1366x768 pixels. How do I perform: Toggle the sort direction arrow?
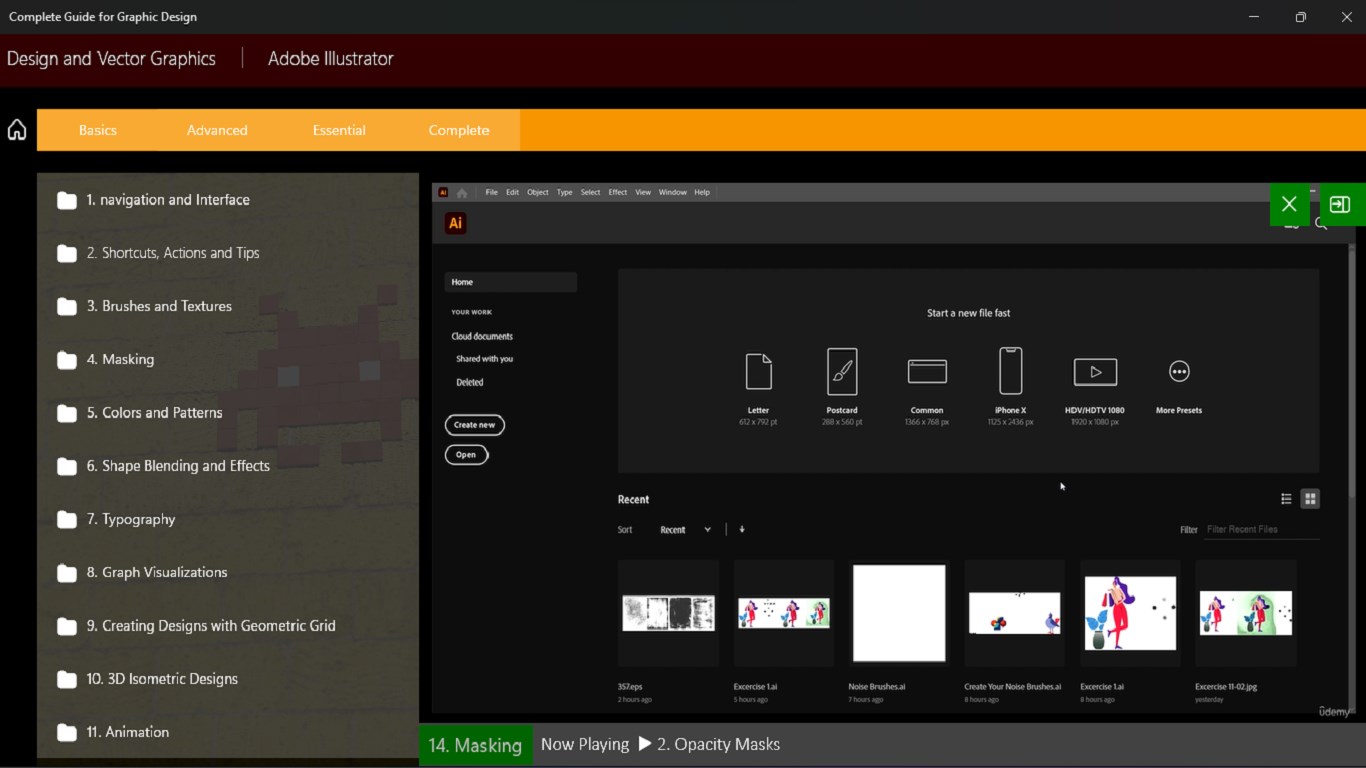coord(741,529)
